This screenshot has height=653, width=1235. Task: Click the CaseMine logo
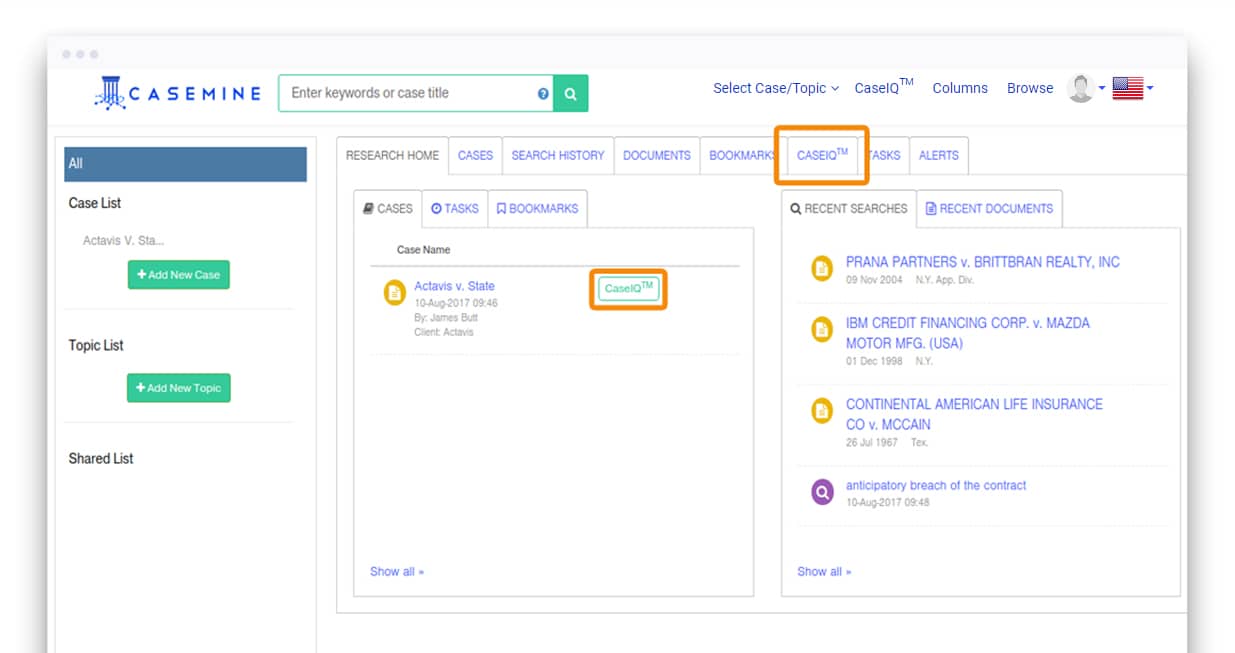tap(178, 93)
